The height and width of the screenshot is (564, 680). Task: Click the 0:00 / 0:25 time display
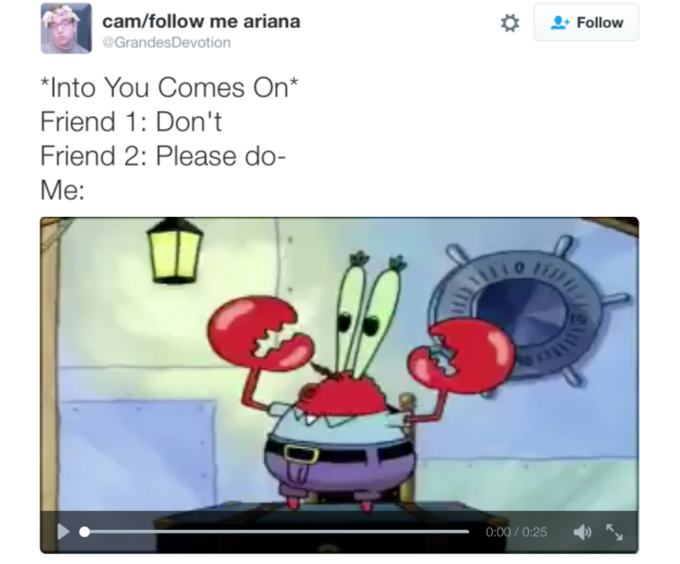click(516, 532)
